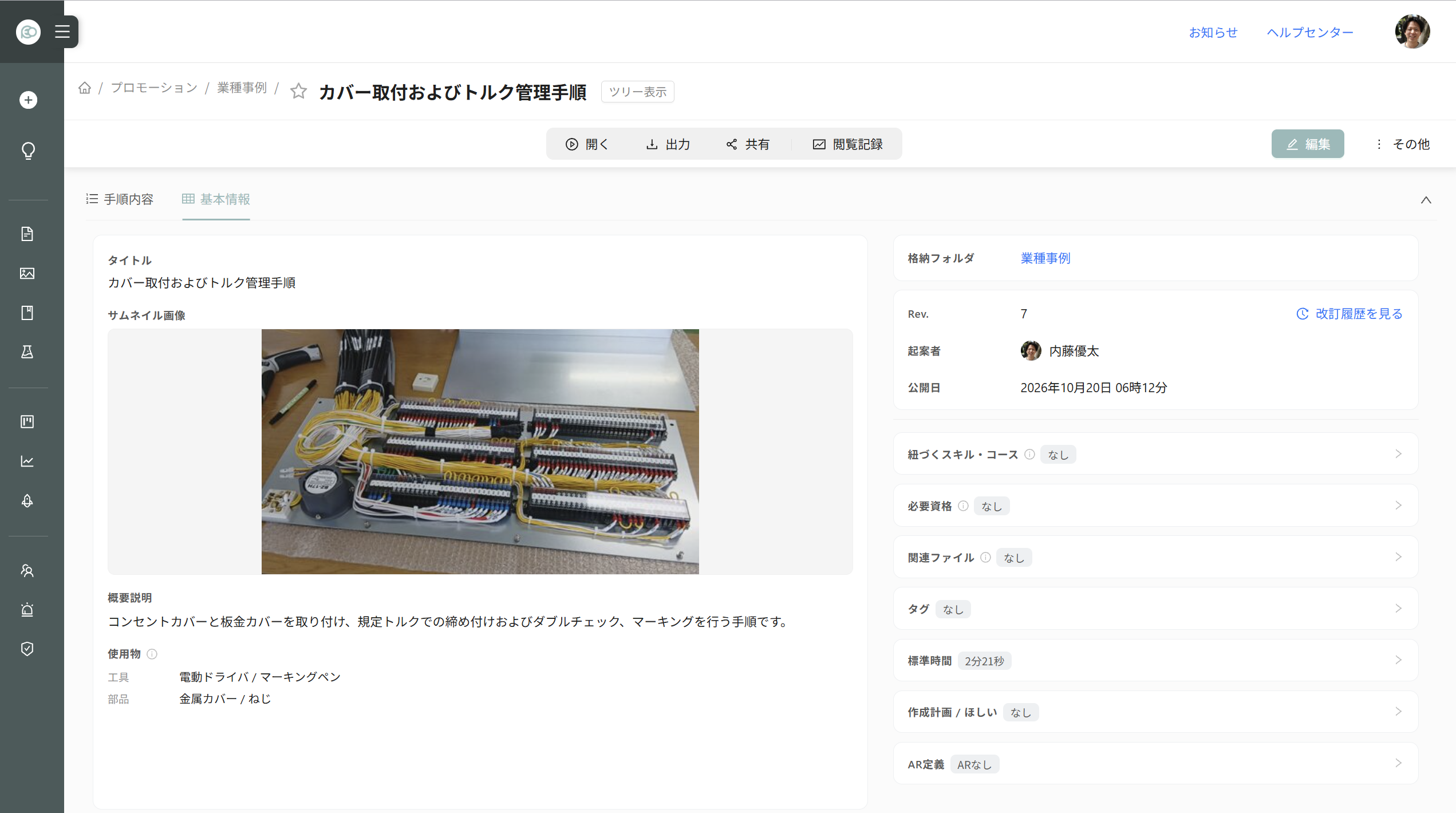The height and width of the screenshot is (813, 1456).
Task: Open the お知らせ notifications link
Action: click(1213, 33)
